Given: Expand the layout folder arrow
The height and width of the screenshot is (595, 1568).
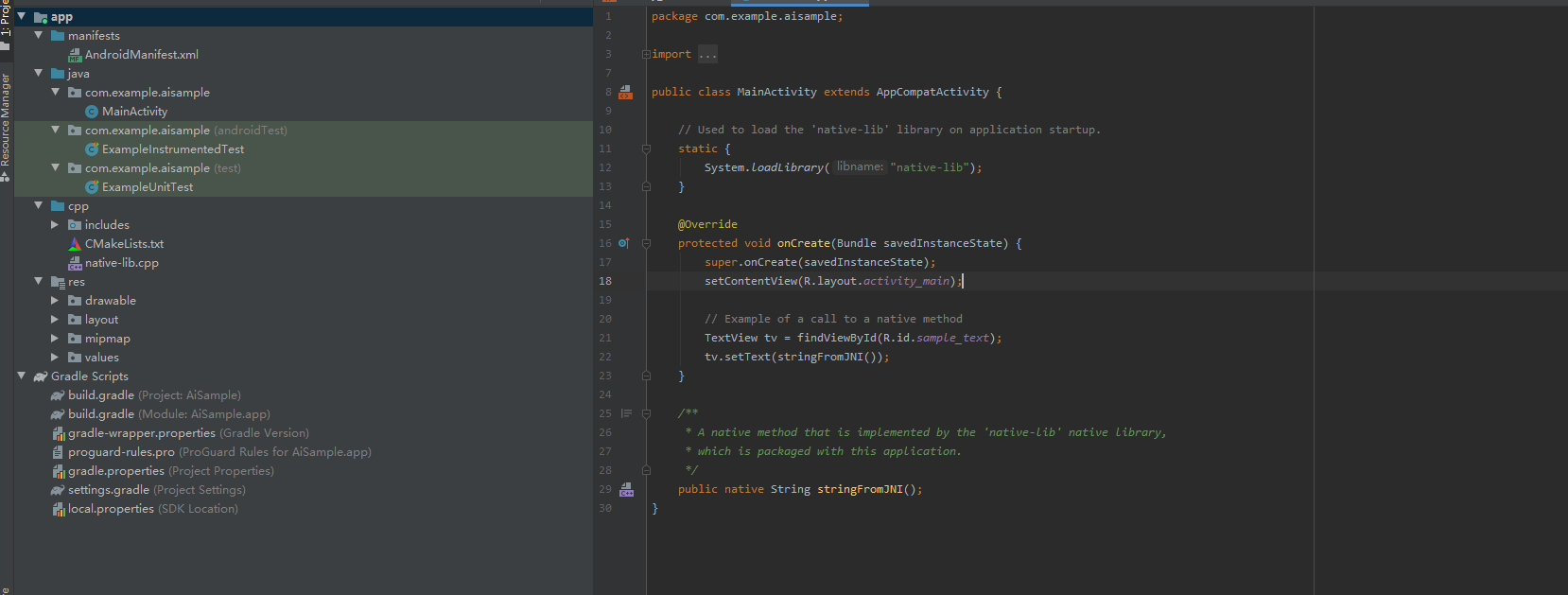Looking at the screenshot, I should 55,319.
